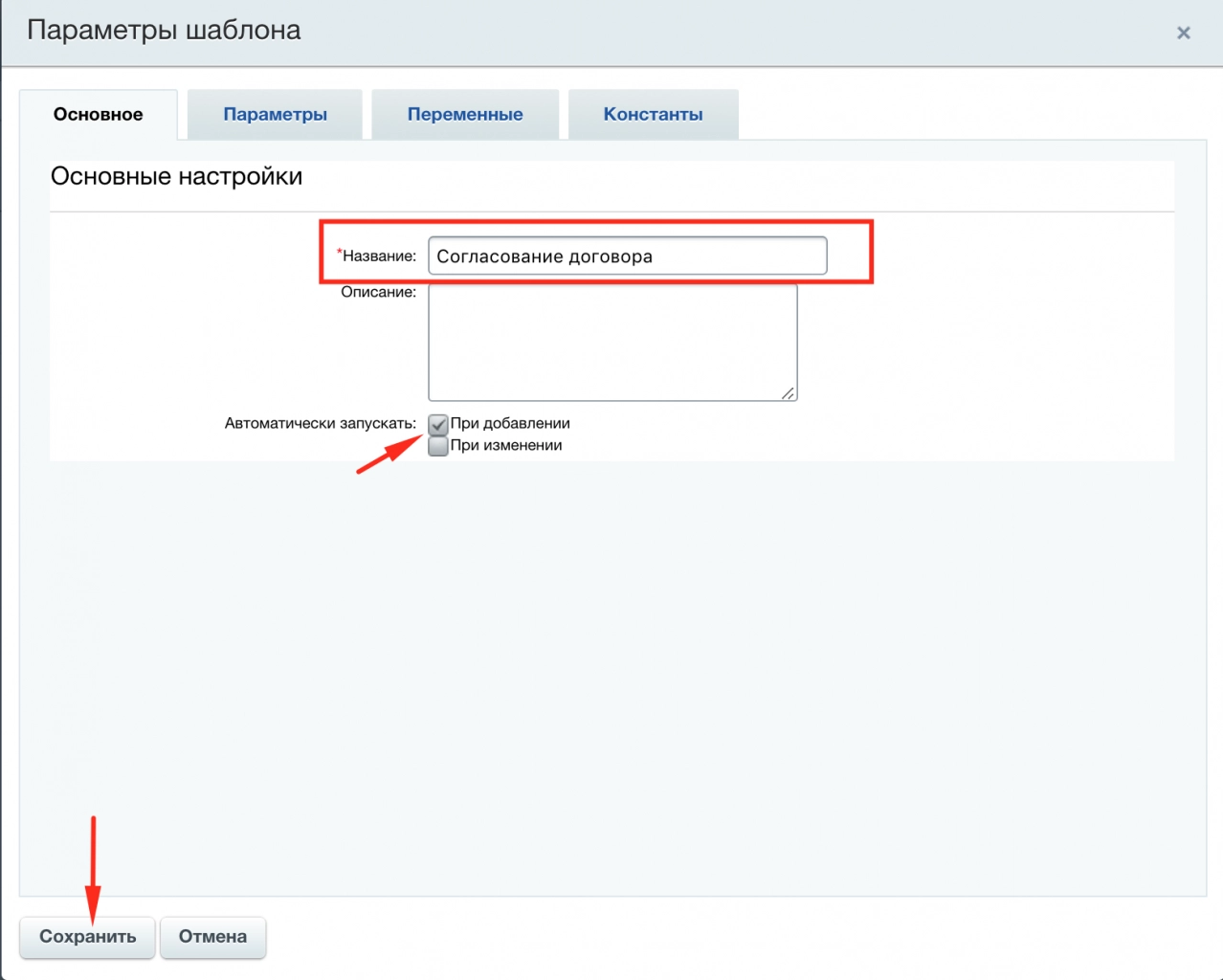Click the Описание textarea resize handle
This screenshot has width=1223, height=980.
click(788, 392)
